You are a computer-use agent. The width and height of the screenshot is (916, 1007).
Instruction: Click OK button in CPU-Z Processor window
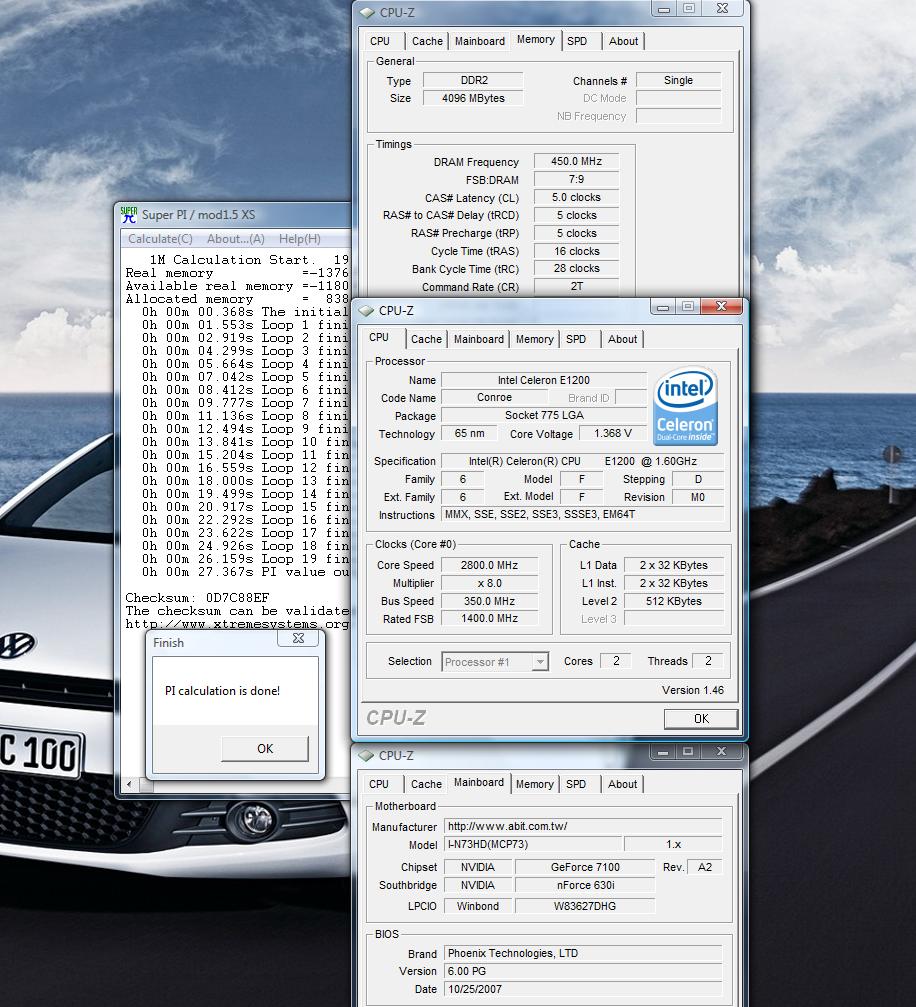tap(701, 719)
